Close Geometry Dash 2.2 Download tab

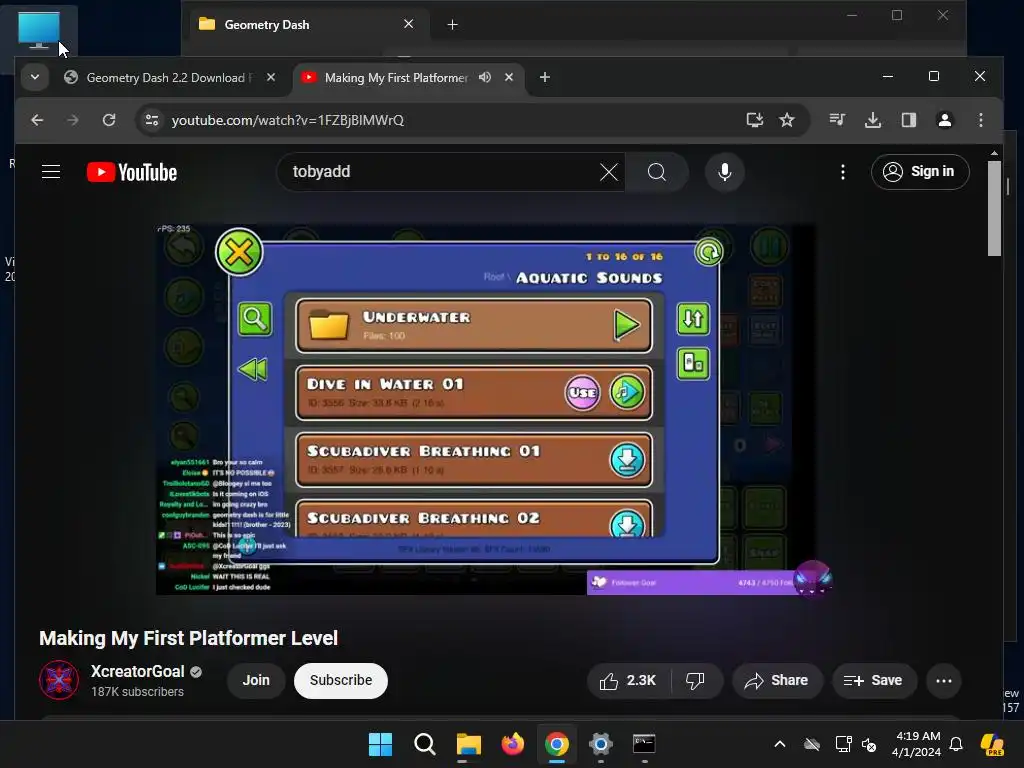271,77
